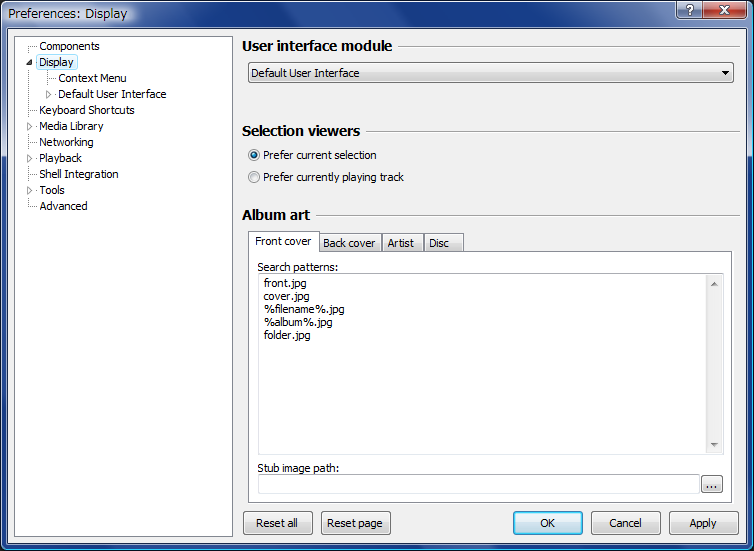This screenshot has width=754, height=551.
Task: Close the Preferences dialog window
Action: 724,10
